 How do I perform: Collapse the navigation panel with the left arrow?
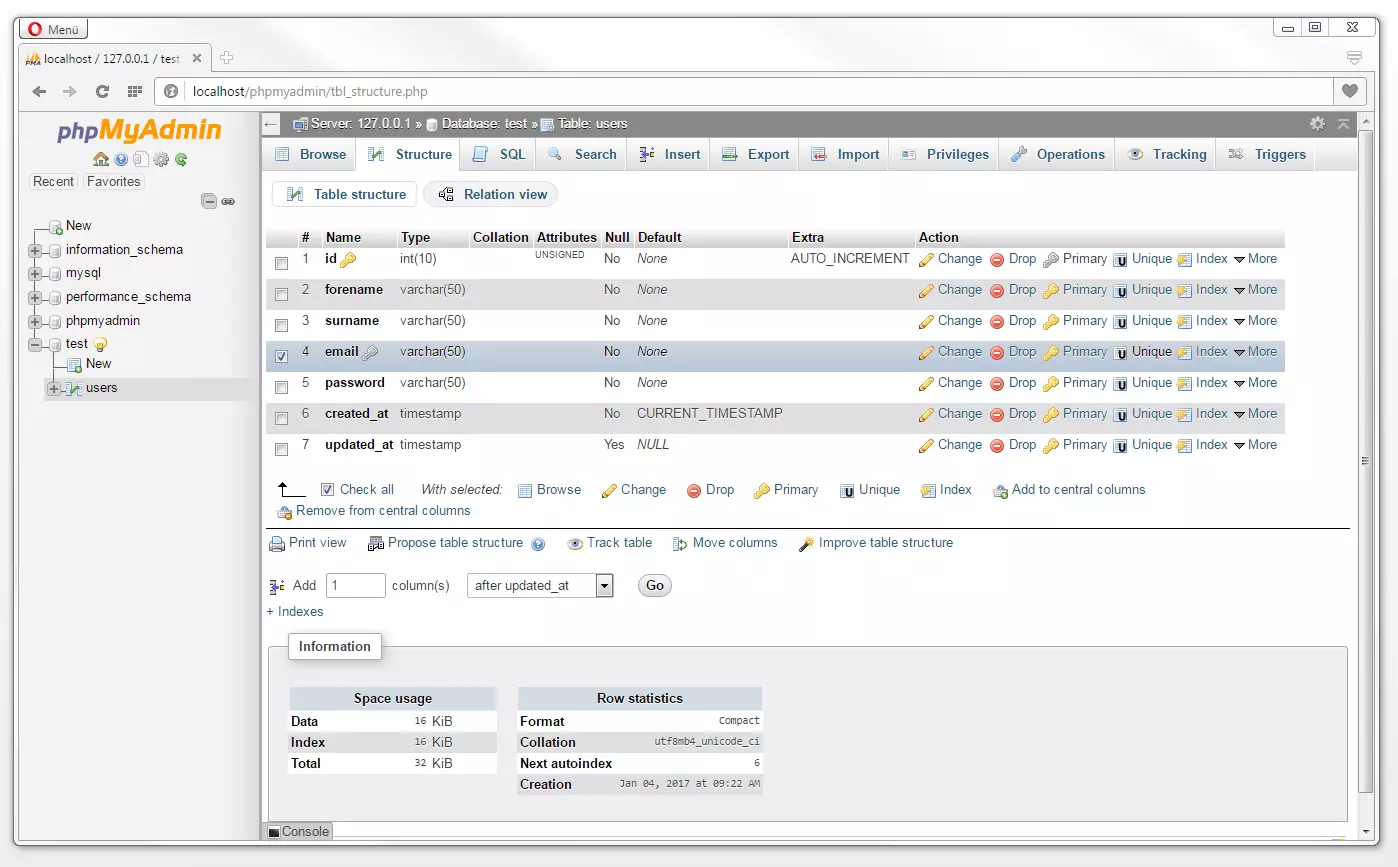tap(269, 123)
